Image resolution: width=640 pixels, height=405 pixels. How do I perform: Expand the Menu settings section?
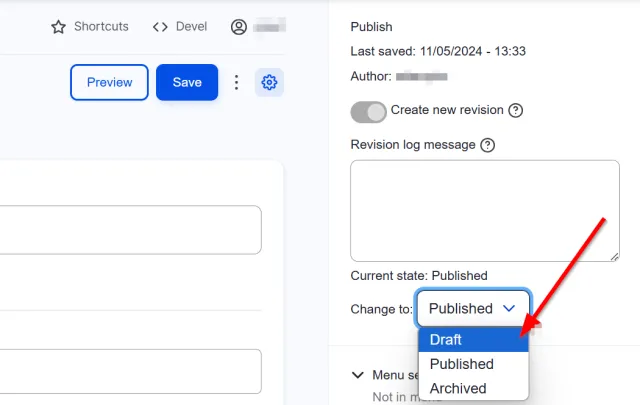[x=358, y=375]
